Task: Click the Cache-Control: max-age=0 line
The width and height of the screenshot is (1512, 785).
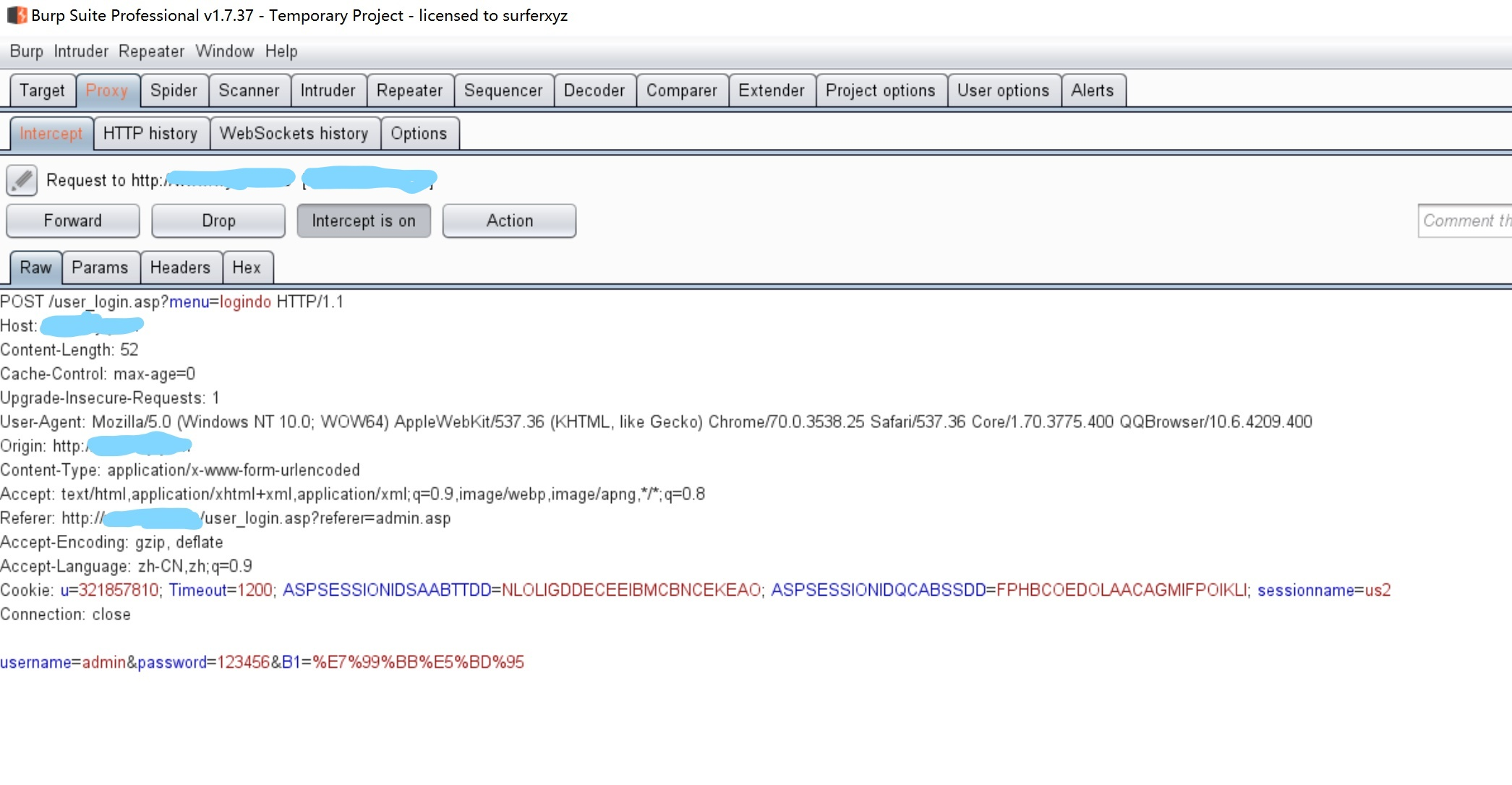Action: (98, 374)
